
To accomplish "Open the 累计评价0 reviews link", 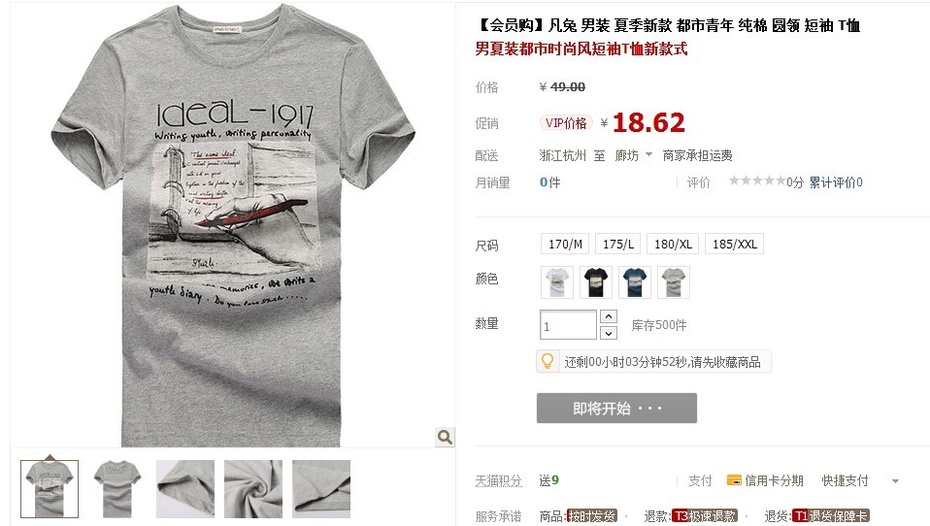I will point(836,182).
